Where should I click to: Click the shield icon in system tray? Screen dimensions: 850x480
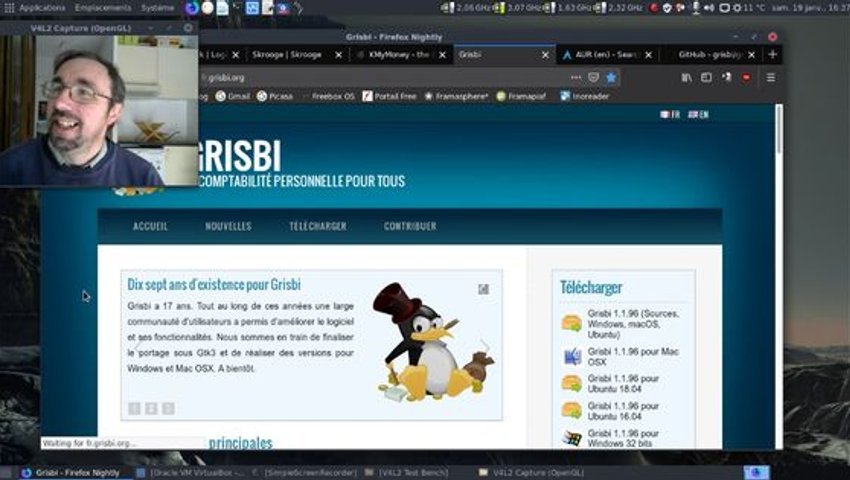pos(667,8)
